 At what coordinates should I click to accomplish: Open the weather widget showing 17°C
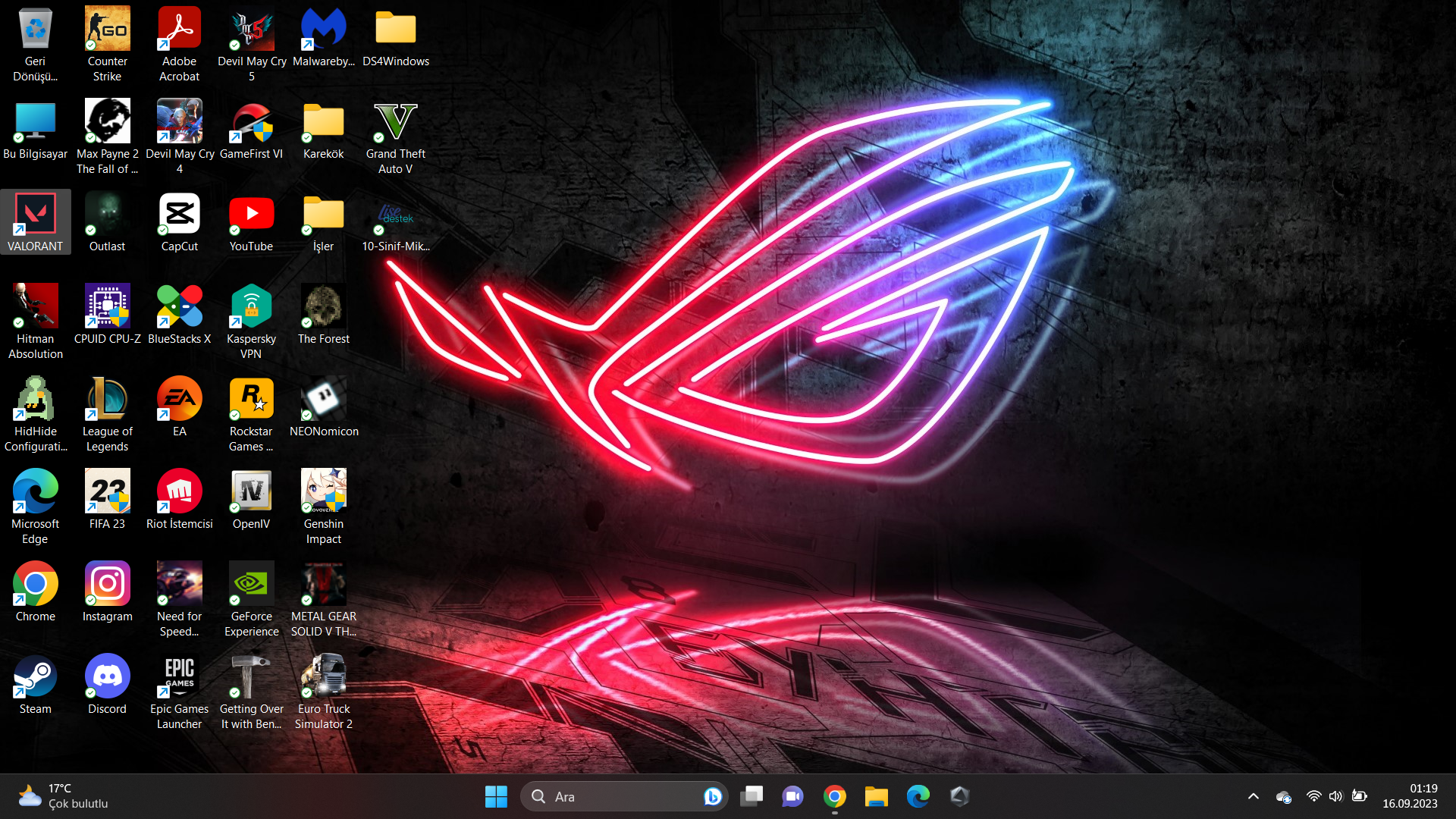(64, 796)
